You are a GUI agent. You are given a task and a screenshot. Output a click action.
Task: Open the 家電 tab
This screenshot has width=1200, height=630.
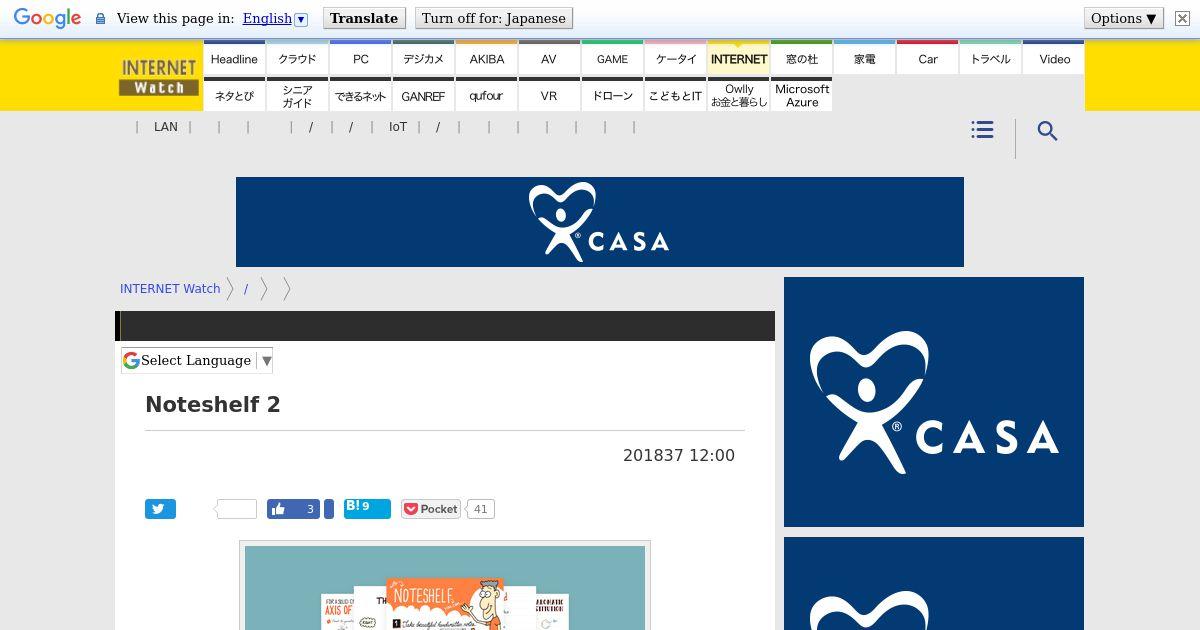pos(864,59)
